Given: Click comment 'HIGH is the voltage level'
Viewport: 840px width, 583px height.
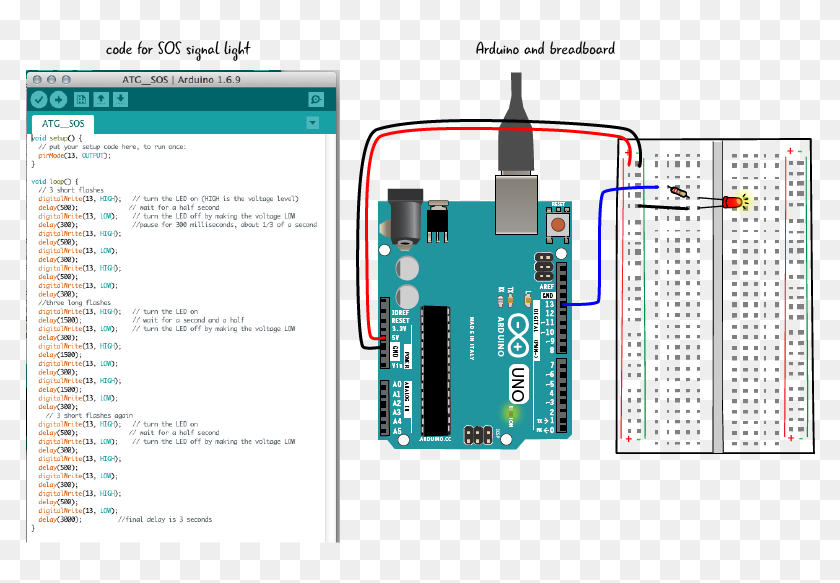Looking at the screenshot, I should [215, 199].
